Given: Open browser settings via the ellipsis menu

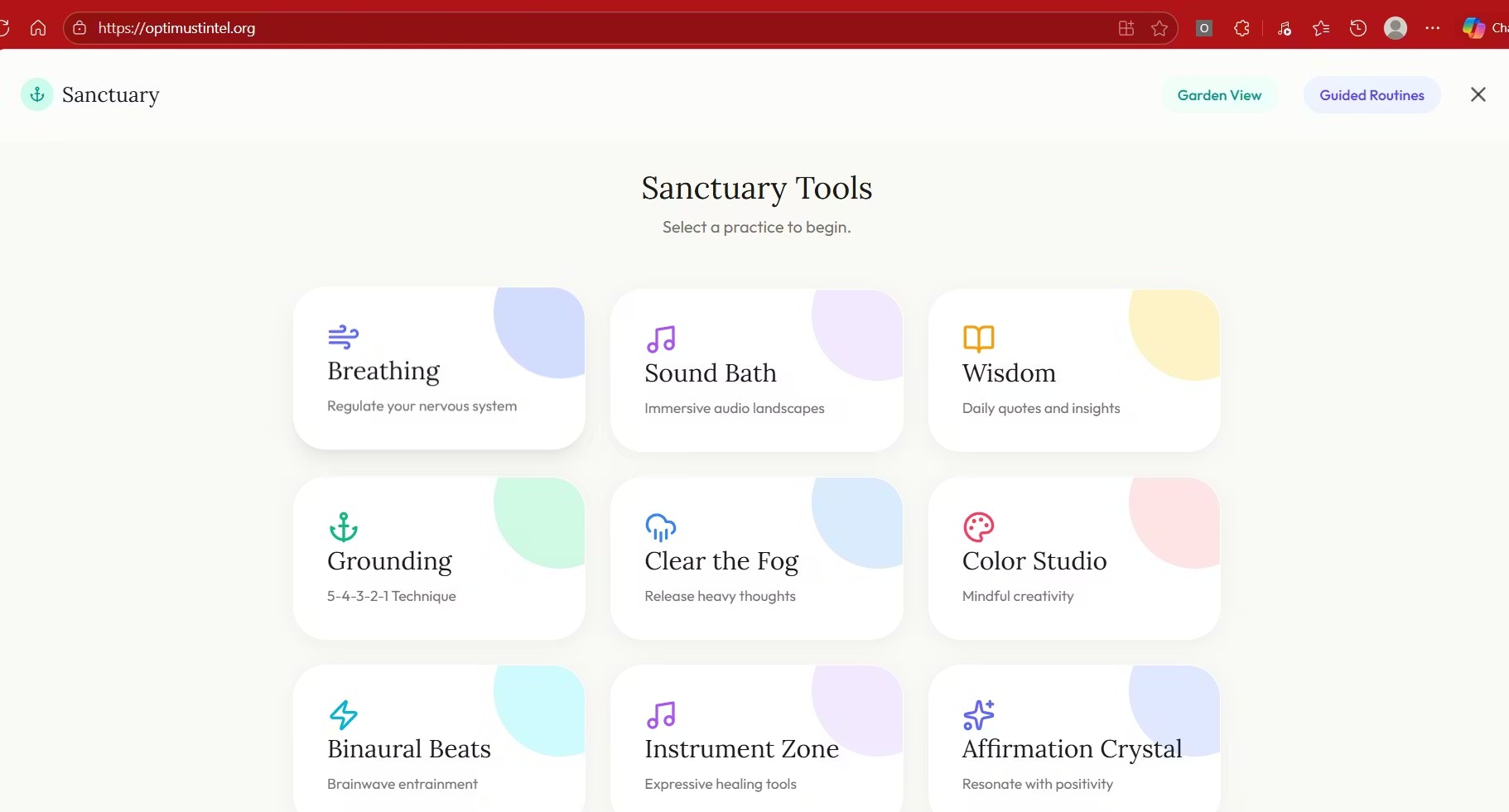Looking at the screenshot, I should point(1433,27).
